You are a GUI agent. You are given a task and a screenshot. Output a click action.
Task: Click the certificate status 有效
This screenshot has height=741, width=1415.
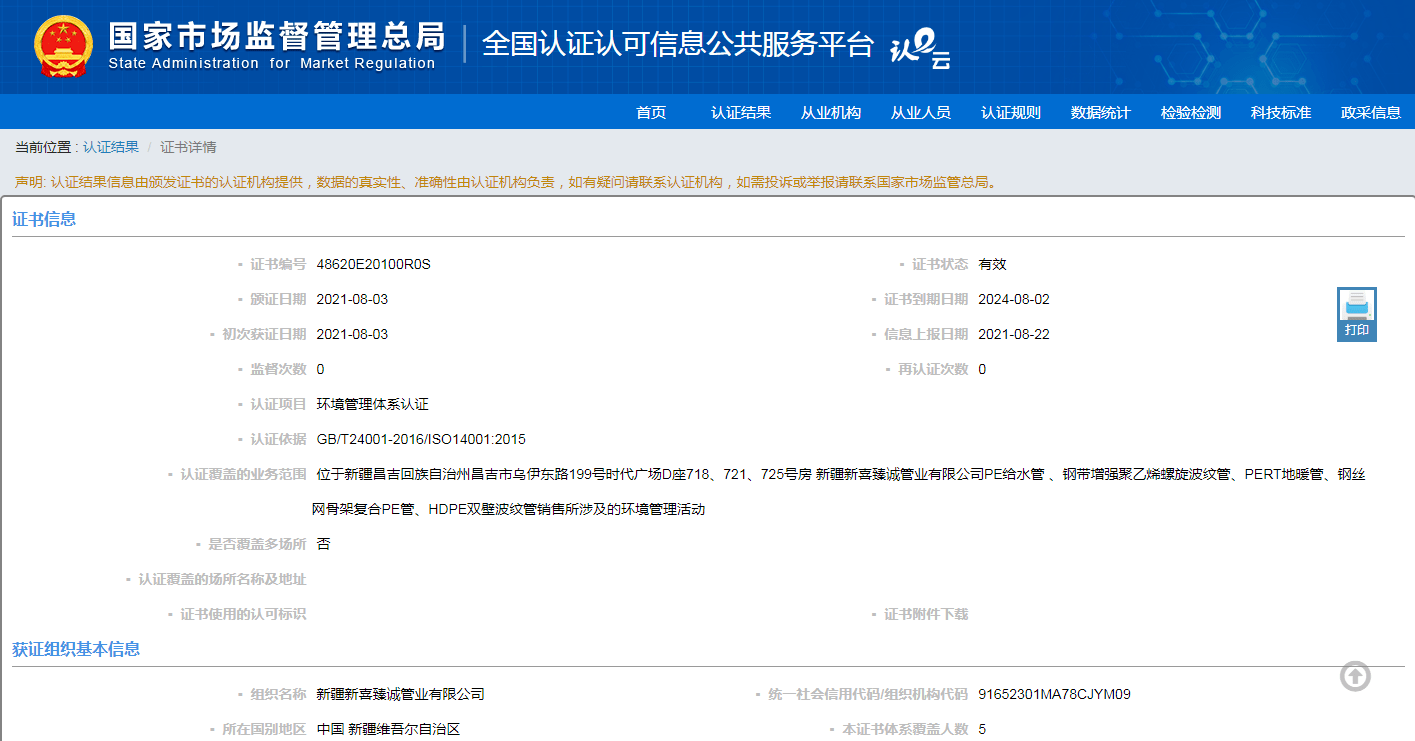pyautogui.click(x=992, y=264)
